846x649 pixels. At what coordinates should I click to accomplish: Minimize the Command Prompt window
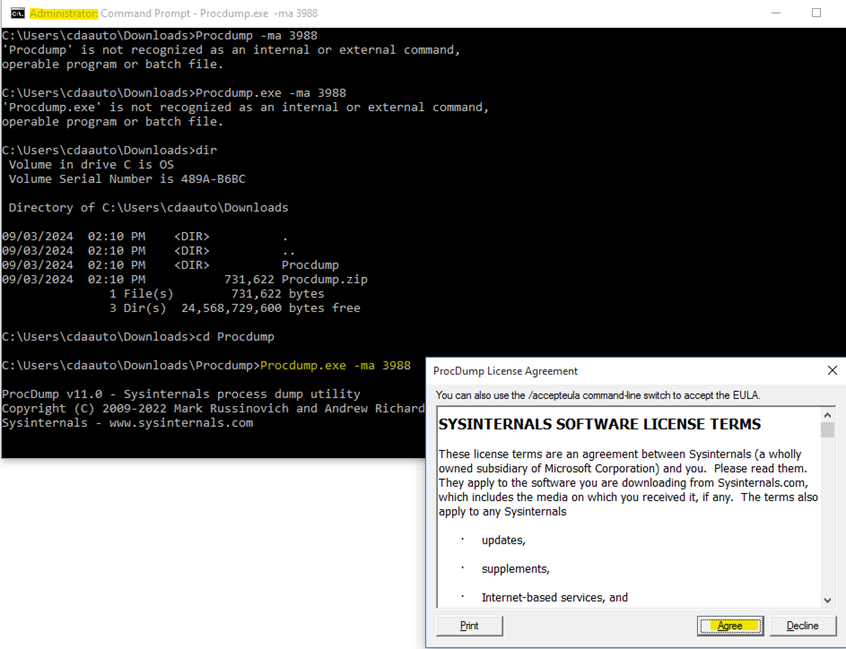pyautogui.click(x=774, y=13)
